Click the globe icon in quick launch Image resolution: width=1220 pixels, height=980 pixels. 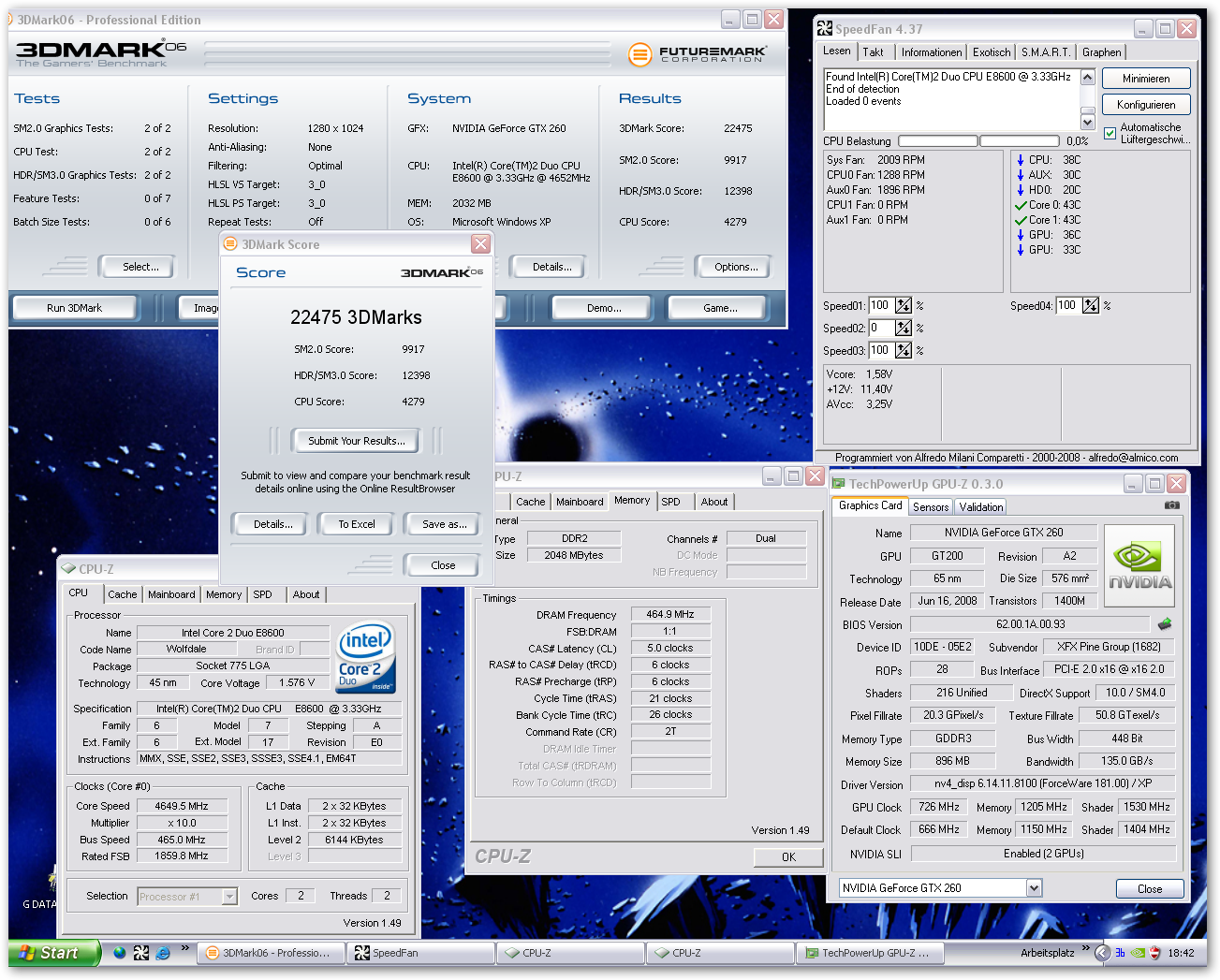click(x=119, y=953)
